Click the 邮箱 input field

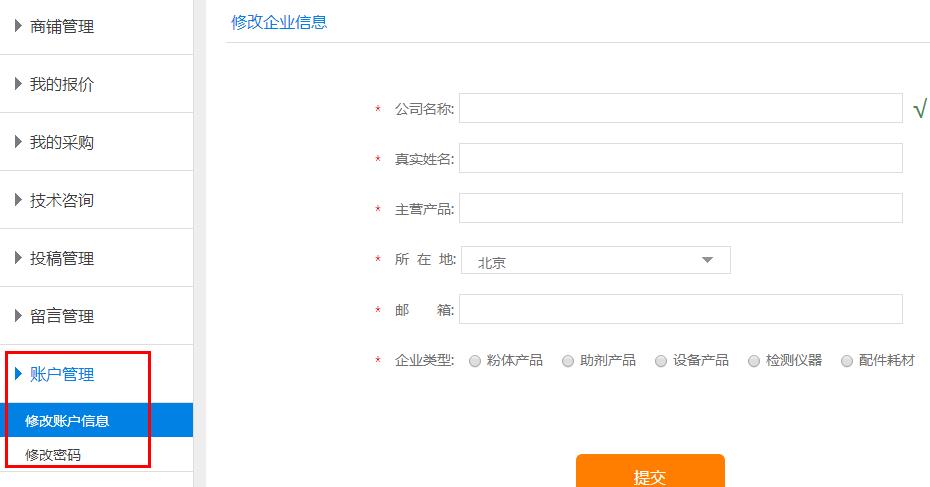point(680,310)
